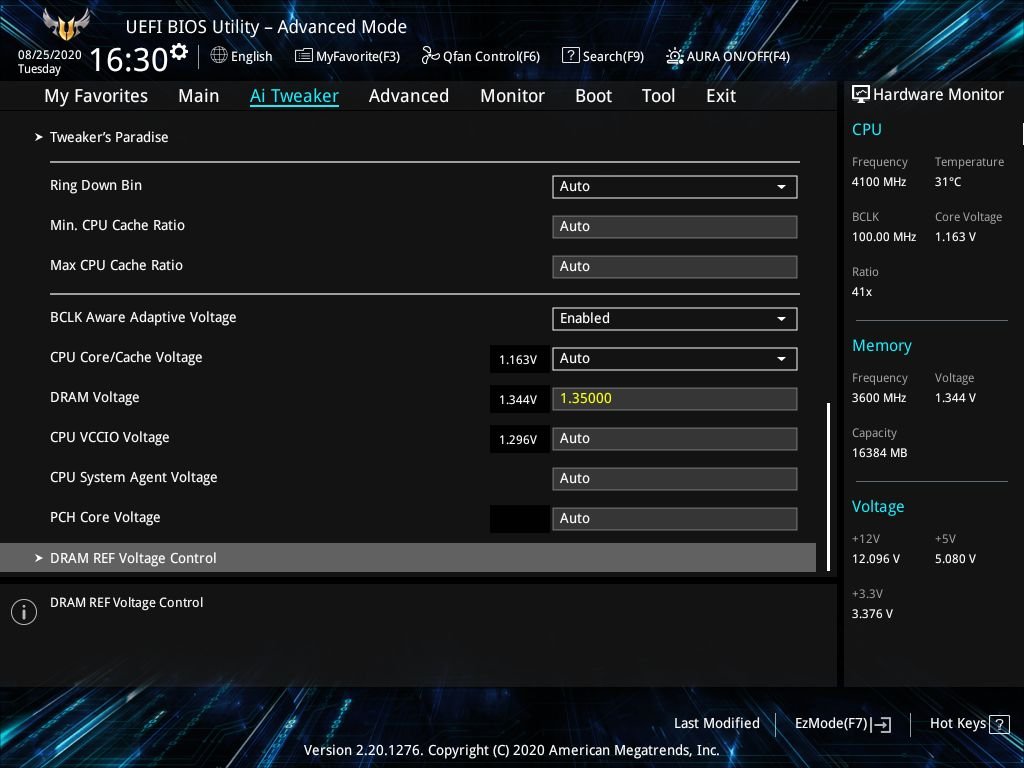This screenshot has width=1024, height=768.
Task: Open MyFavorite(F3) list icon
Action: pos(303,56)
